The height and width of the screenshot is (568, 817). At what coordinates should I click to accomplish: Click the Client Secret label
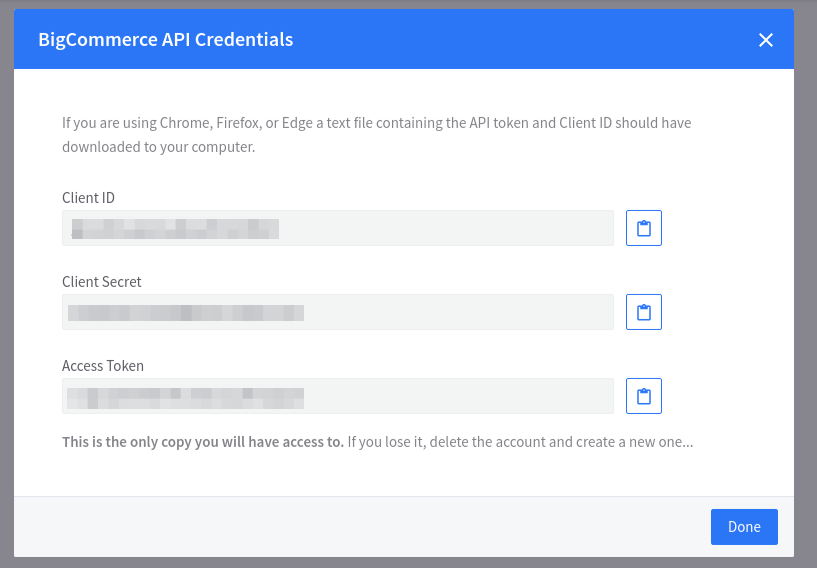pos(102,282)
